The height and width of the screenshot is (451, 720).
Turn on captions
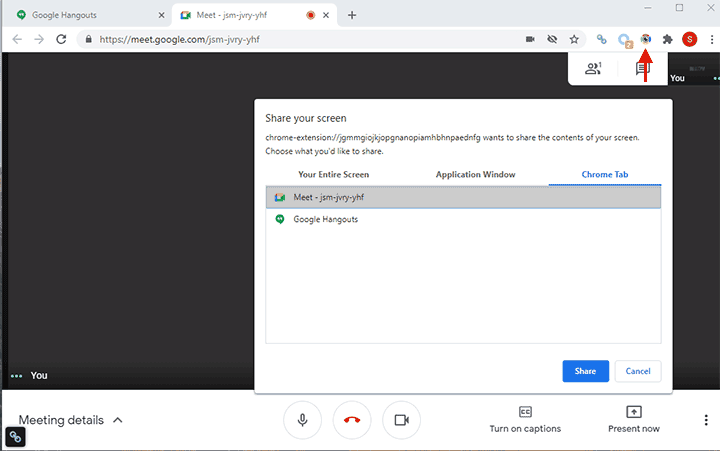pyautogui.click(x=525, y=419)
